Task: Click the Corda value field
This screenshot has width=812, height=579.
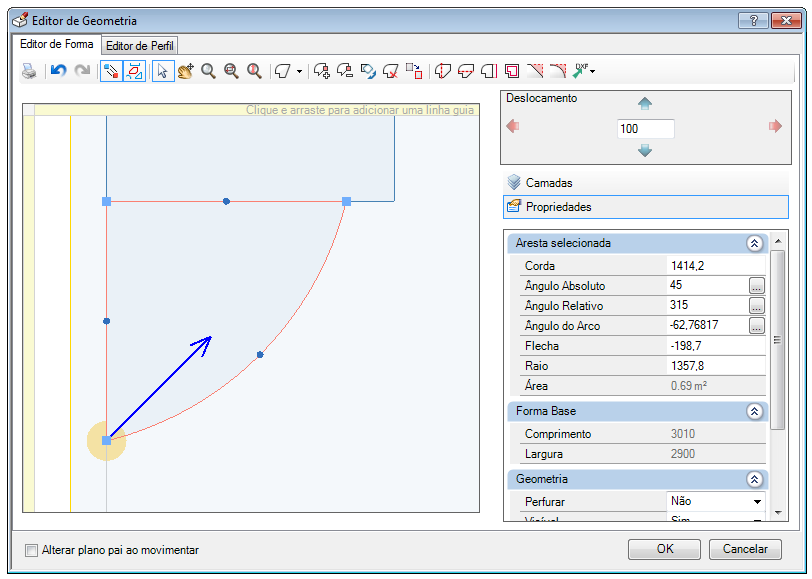Action: (716, 266)
